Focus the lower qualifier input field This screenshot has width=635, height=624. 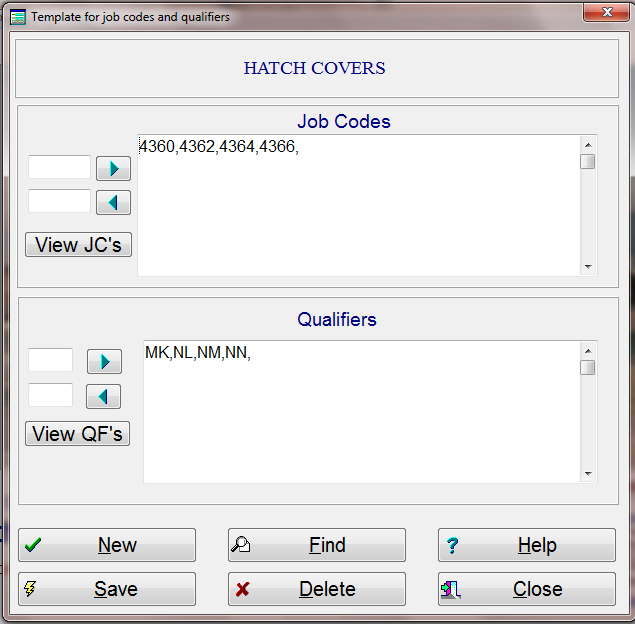coord(51,395)
